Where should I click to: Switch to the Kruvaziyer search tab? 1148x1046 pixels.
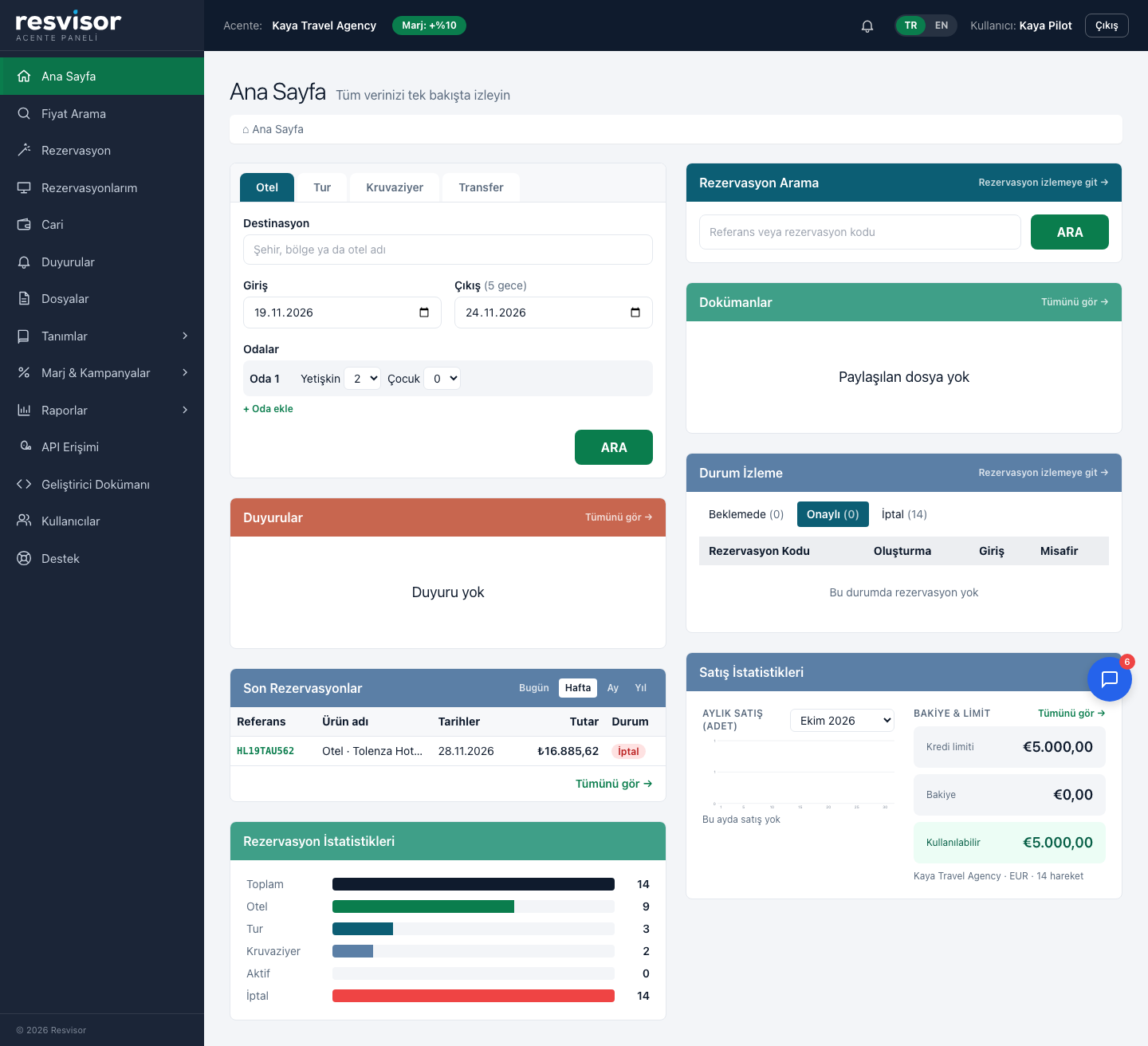tap(395, 187)
